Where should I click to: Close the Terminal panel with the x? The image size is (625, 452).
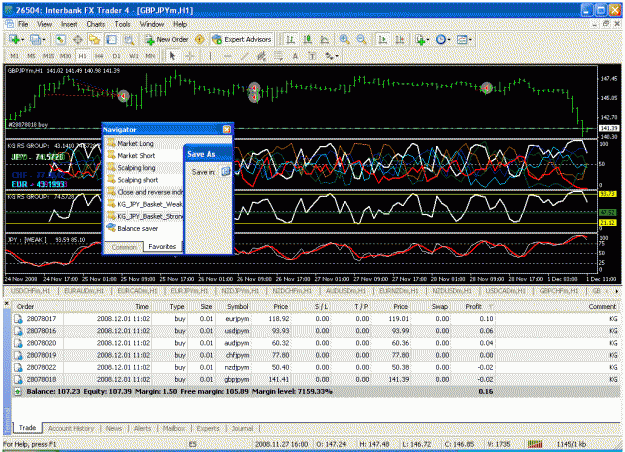click(x=6, y=304)
